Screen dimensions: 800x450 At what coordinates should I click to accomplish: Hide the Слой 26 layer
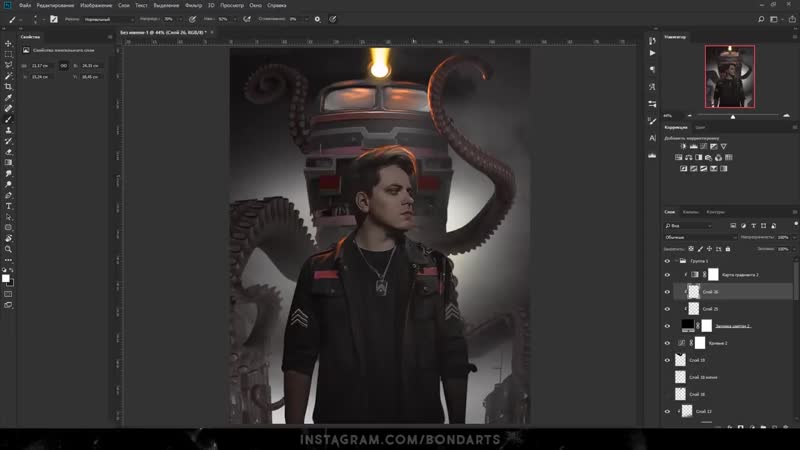click(668, 292)
